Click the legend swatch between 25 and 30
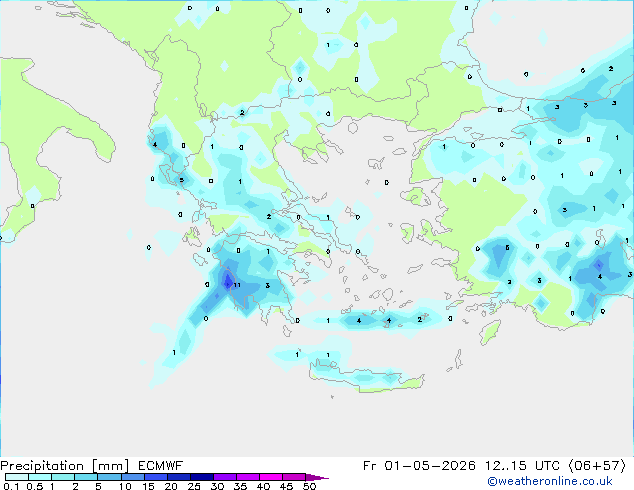The height and width of the screenshot is (490, 634). [201, 477]
